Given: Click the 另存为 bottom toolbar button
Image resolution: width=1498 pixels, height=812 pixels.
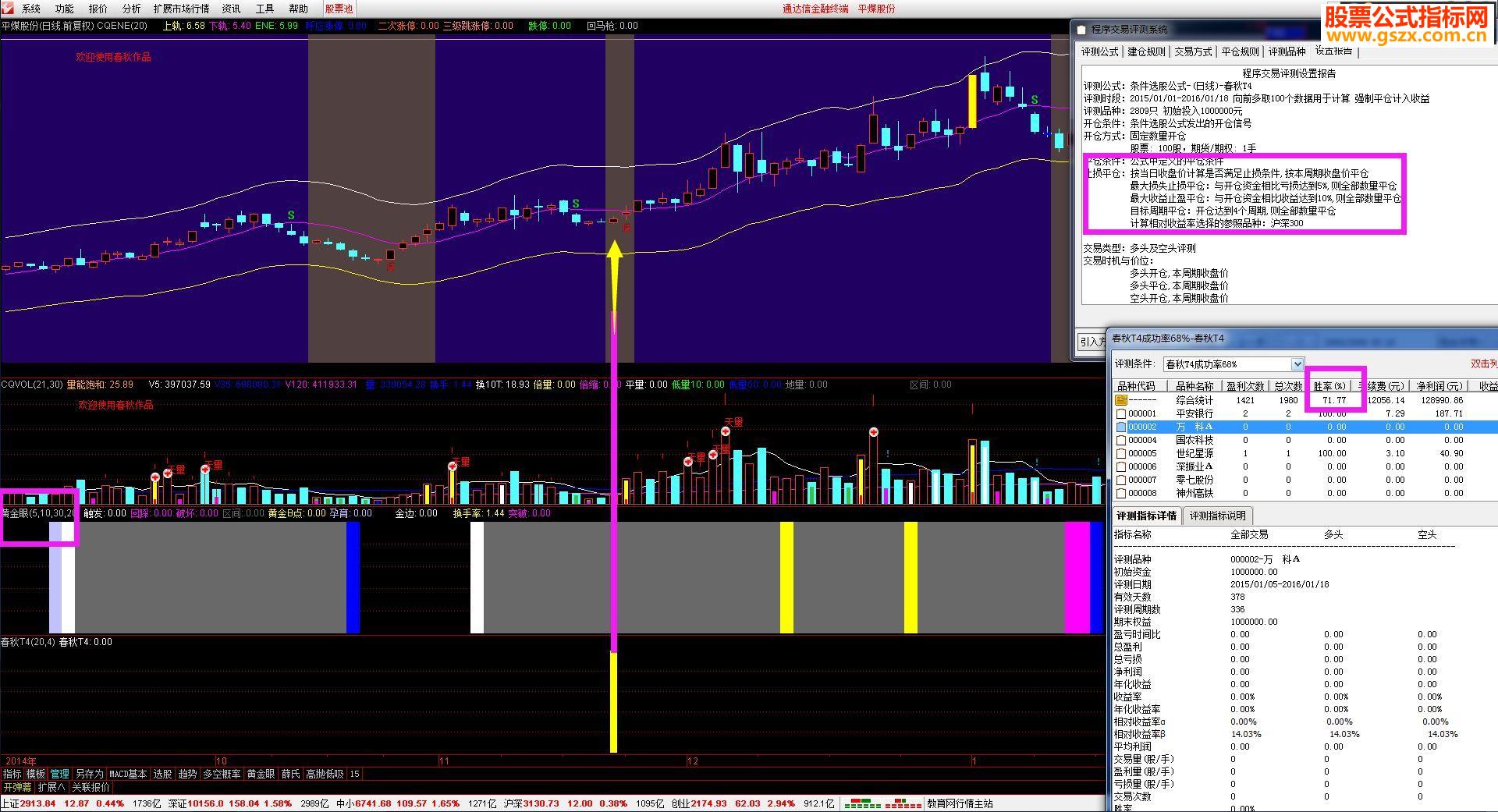Looking at the screenshot, I should pos(89,774).
